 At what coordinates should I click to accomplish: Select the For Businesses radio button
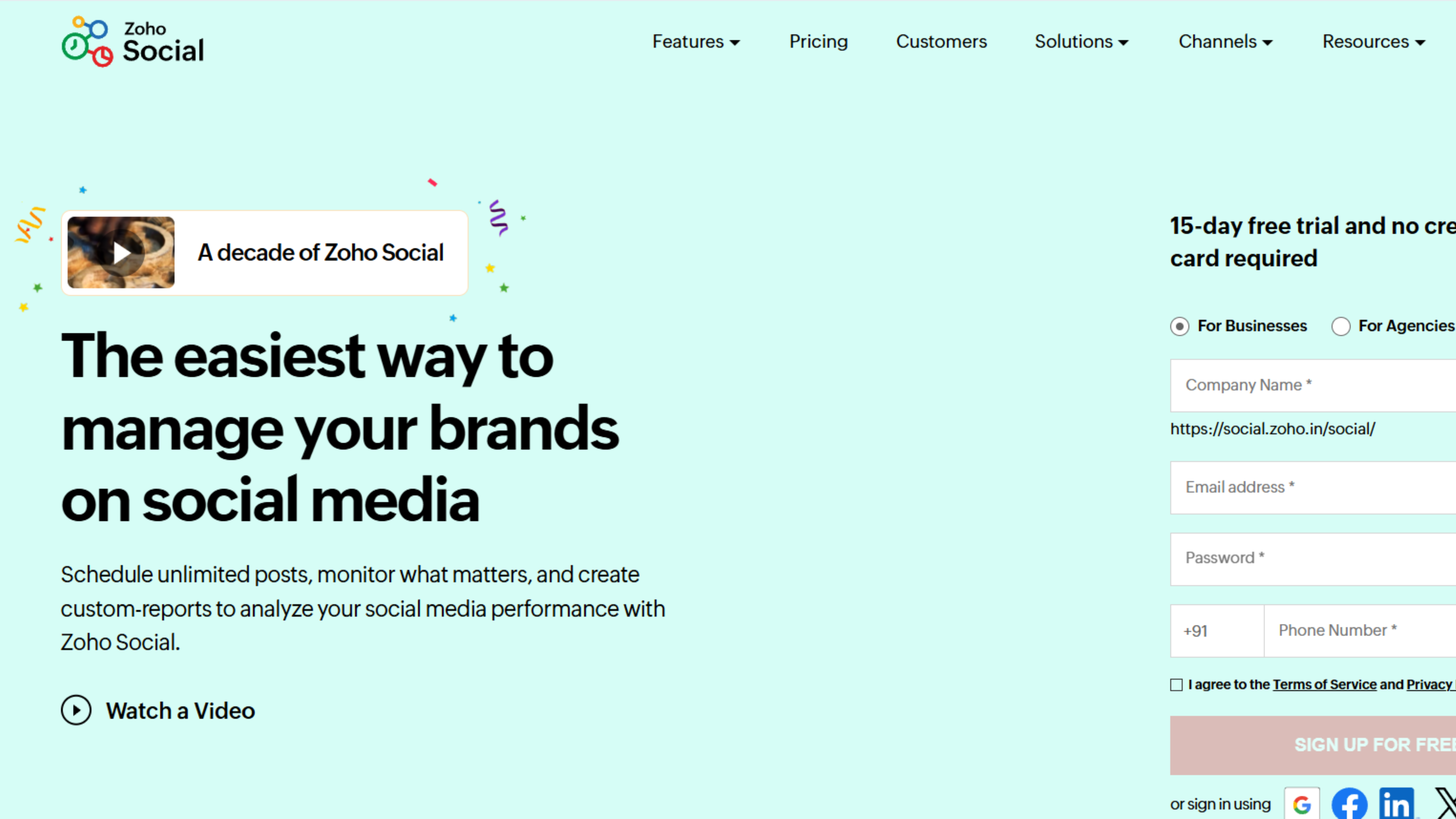point(1180,326)
